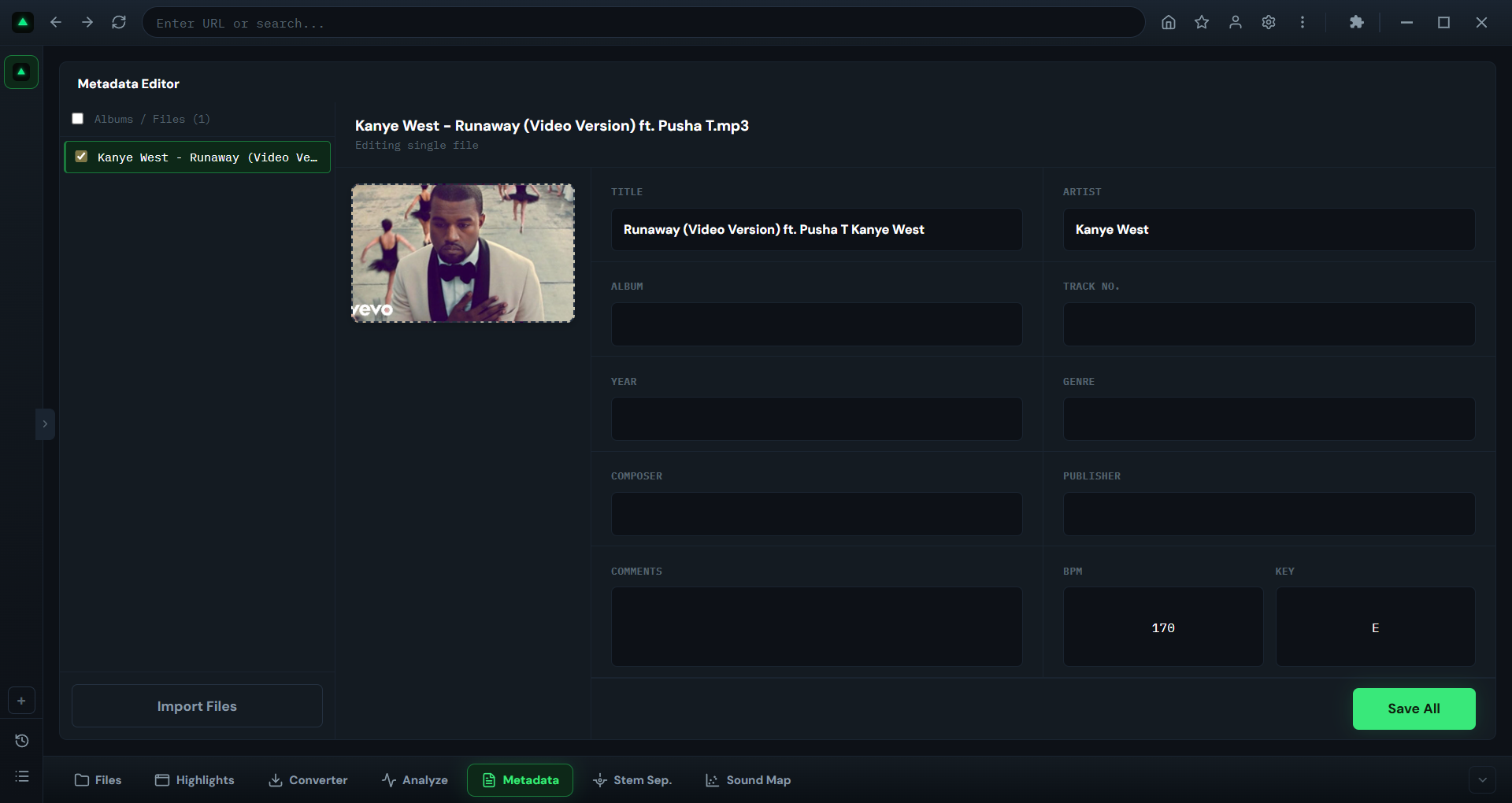Open the Analyze tab

click(x=414, y=780)
